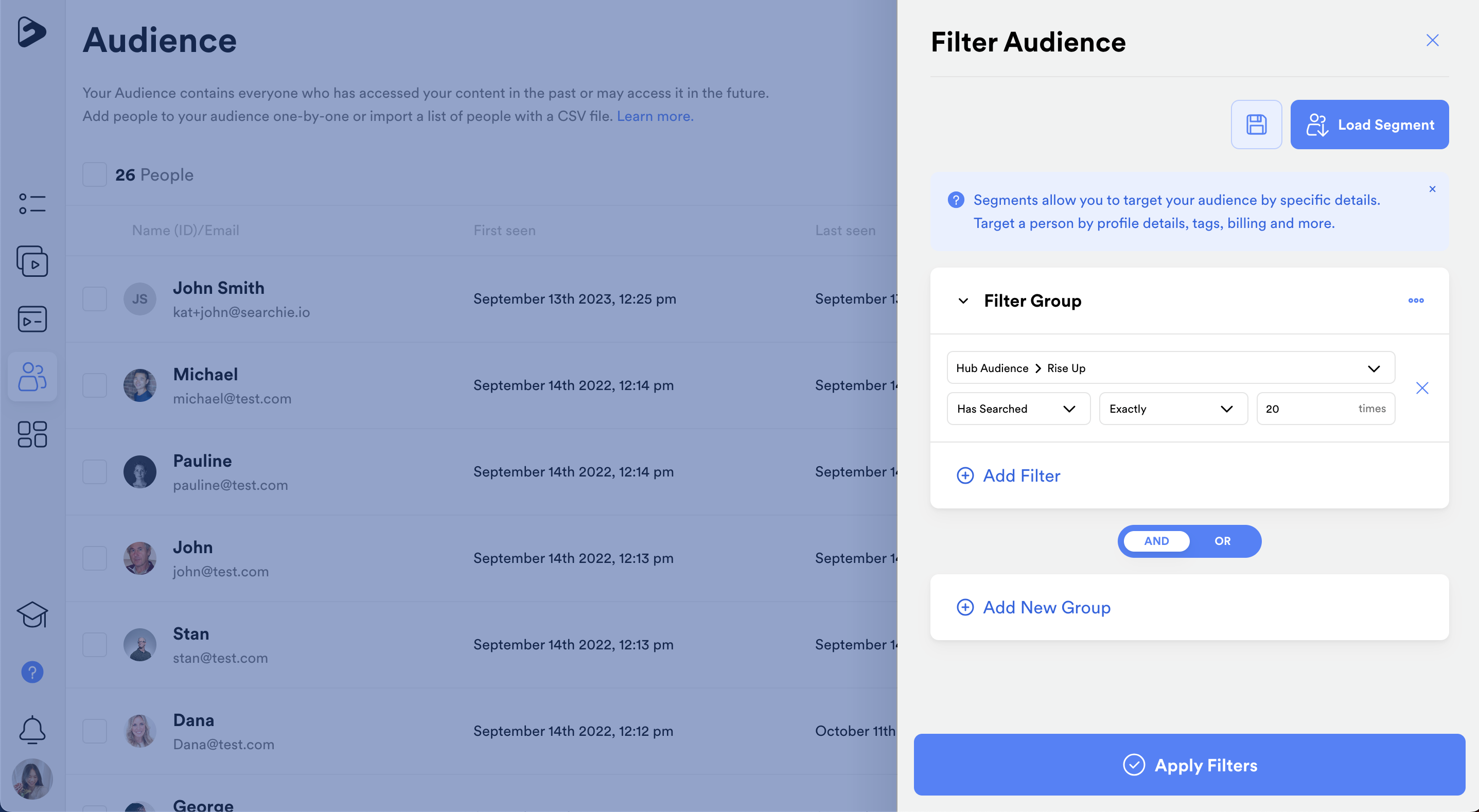The image size is (1479, 812).
Task: Open the Has Searched condition dropdown
Action: tap(1017, 409)
